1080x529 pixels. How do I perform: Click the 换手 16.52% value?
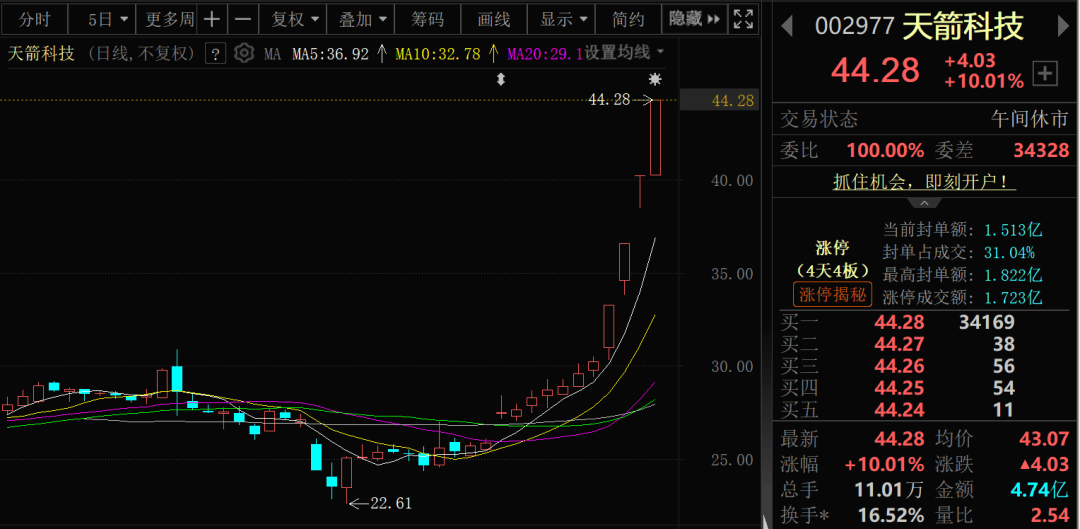click(891, 515)
